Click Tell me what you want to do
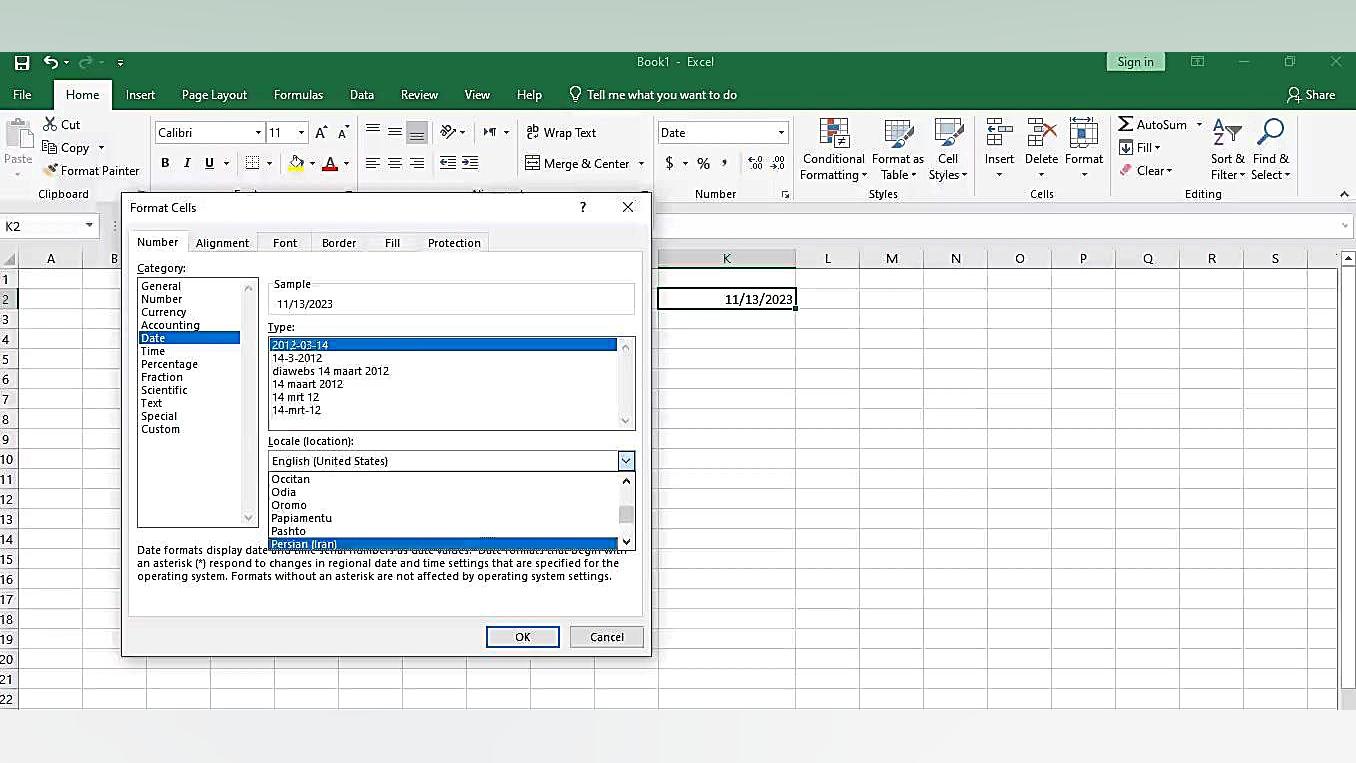 click(653, 95)
